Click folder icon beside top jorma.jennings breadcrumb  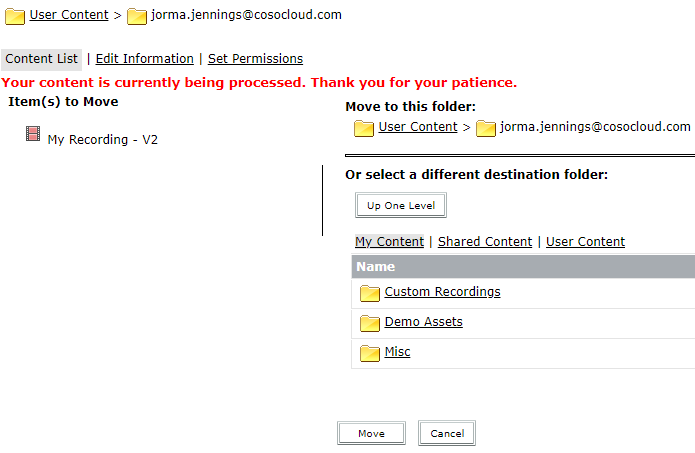(137, 16)
